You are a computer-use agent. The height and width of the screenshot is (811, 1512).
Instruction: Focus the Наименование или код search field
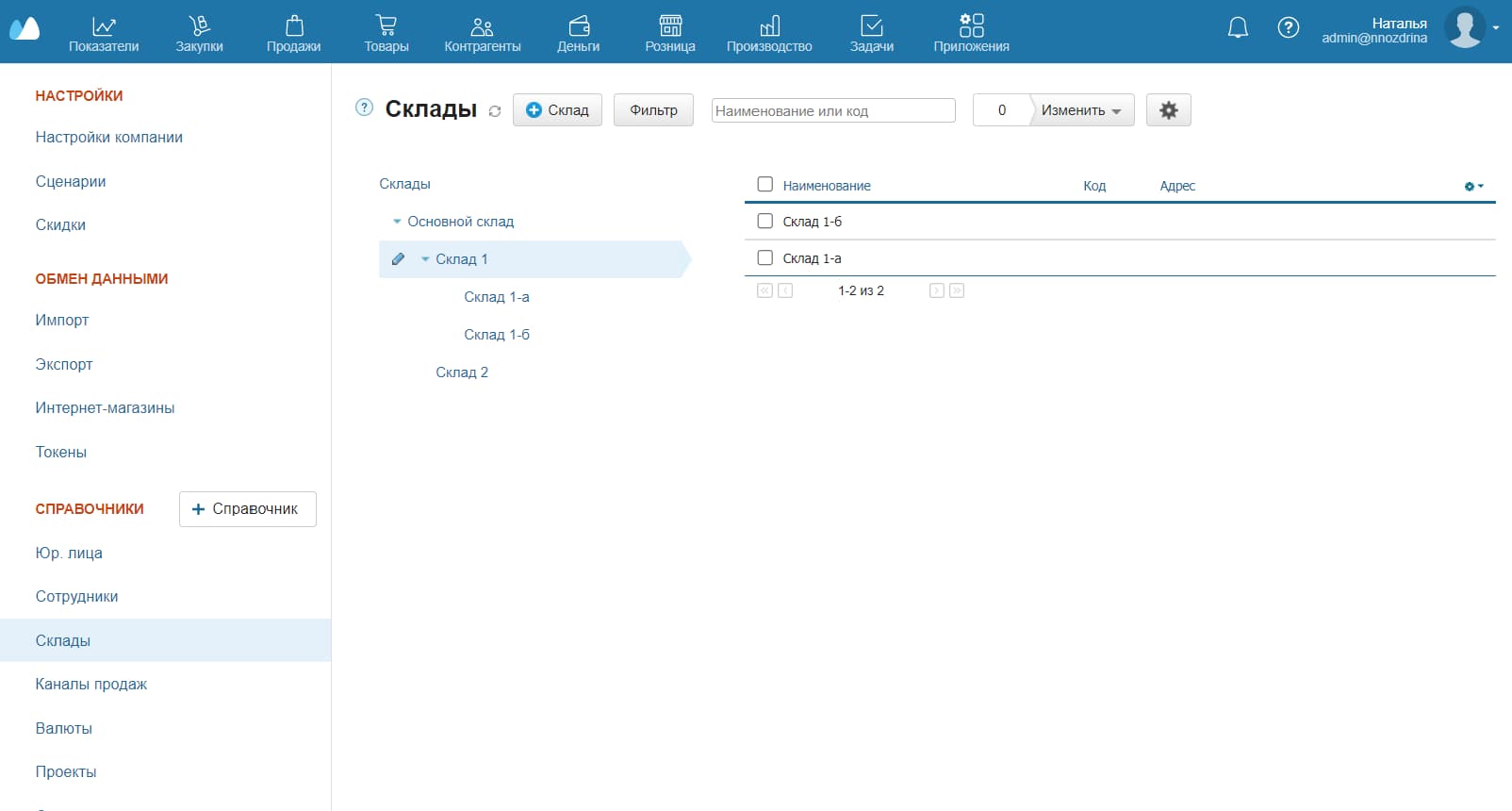[833, 110]
